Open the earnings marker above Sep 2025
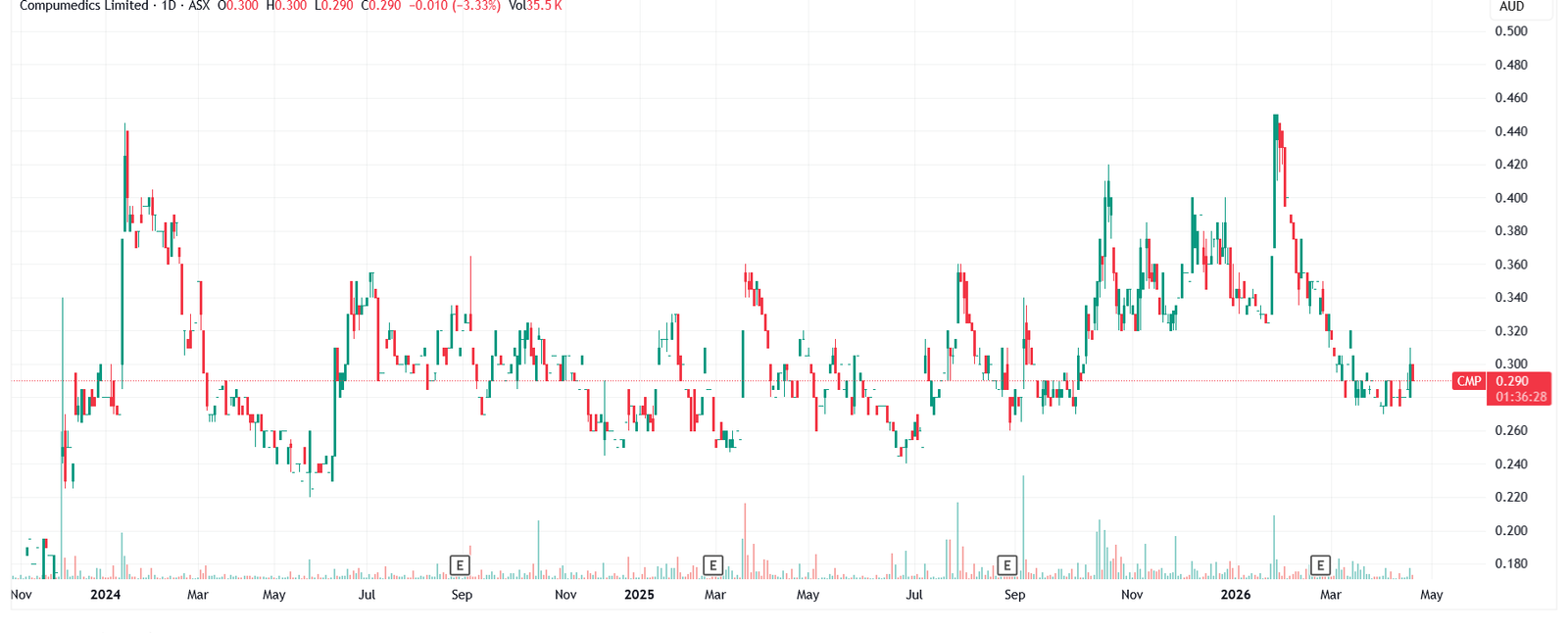Viewport: 1568px width, 633px height. point(1006,564)
